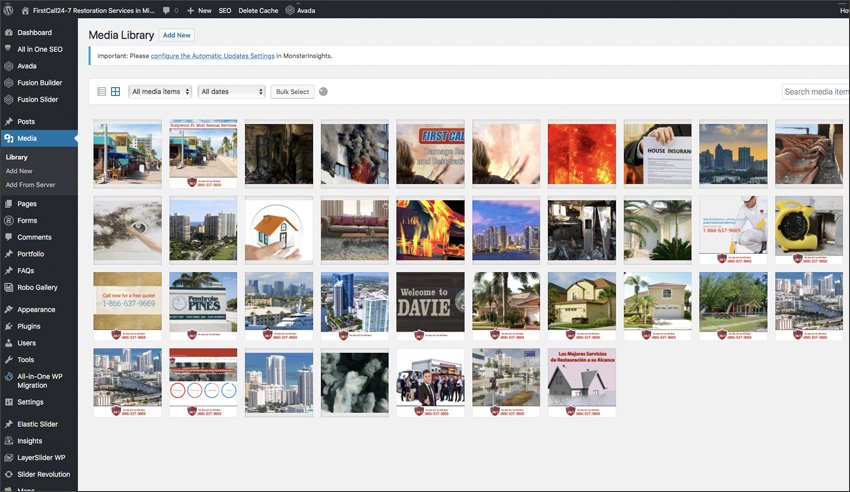850x492 pixels.
Task: Open Add New under Media submenu
Action: point(19,171)
